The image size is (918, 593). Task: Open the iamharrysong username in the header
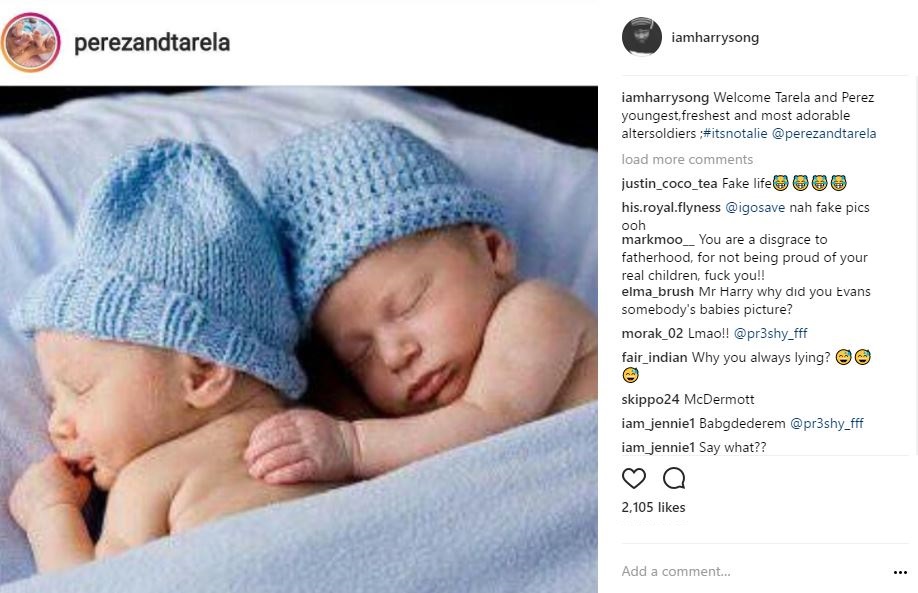(x=715, y=37)
